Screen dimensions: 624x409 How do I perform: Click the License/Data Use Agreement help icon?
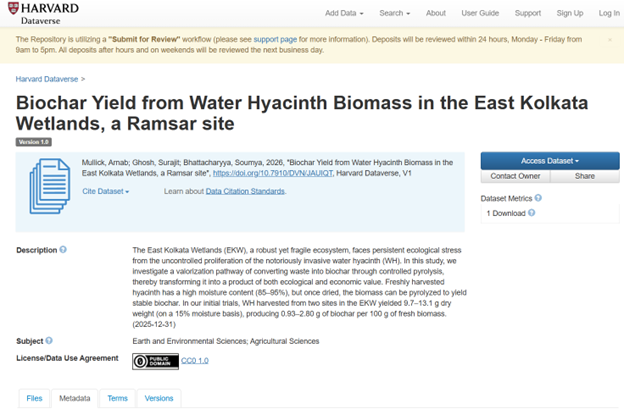123,357
